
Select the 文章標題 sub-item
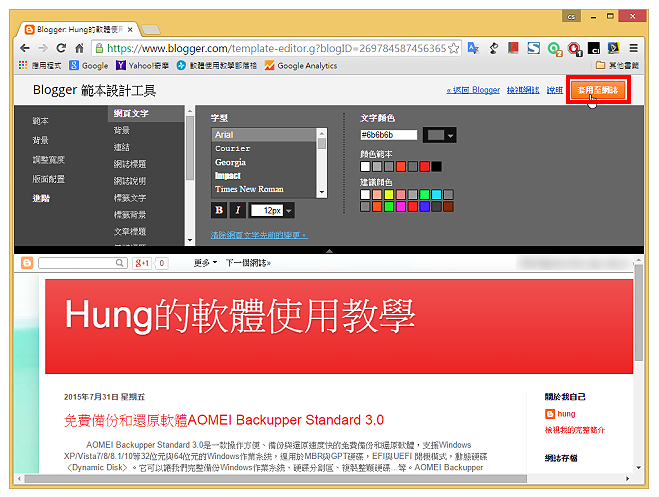130,231
